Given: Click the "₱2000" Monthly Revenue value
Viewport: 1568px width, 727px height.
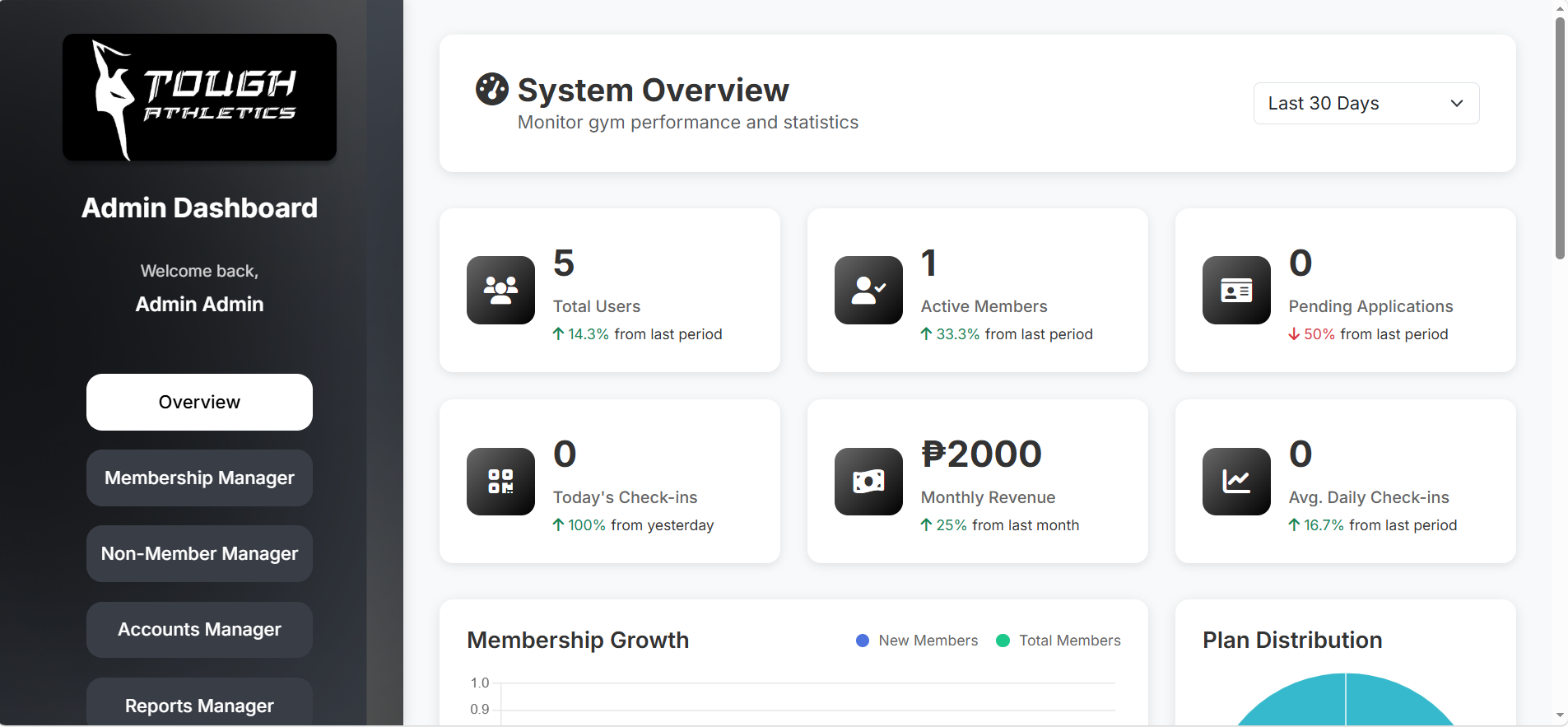Looking at the screenshot, I should [981, 454].
